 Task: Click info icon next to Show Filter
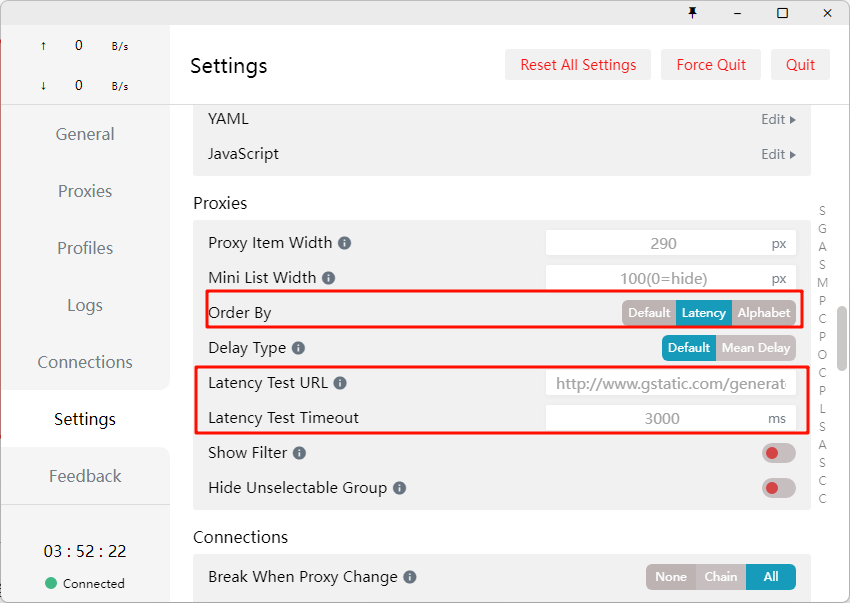coord(299,453)
